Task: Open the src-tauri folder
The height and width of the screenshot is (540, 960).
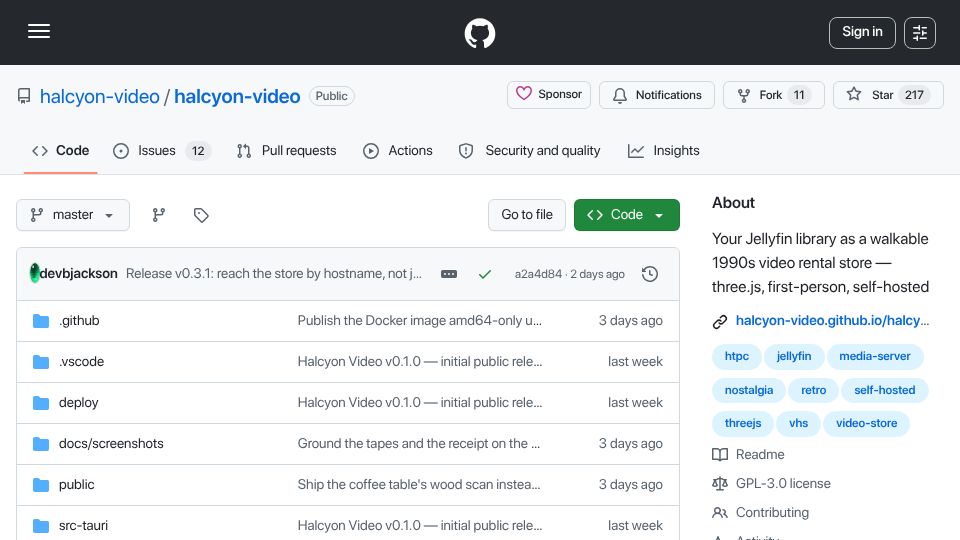Action: click(83, 526)
